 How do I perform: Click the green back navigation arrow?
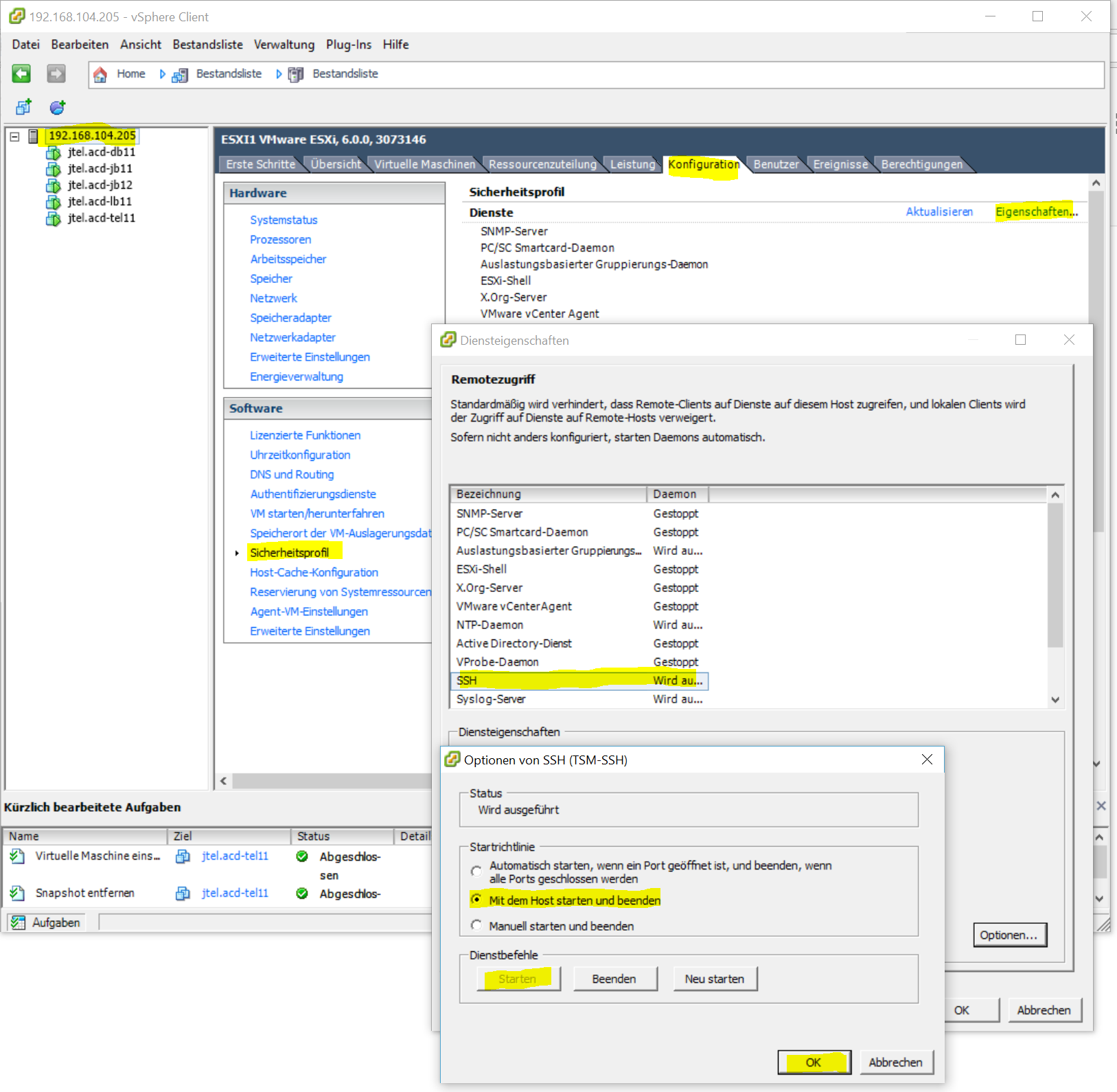coord(21,73)
